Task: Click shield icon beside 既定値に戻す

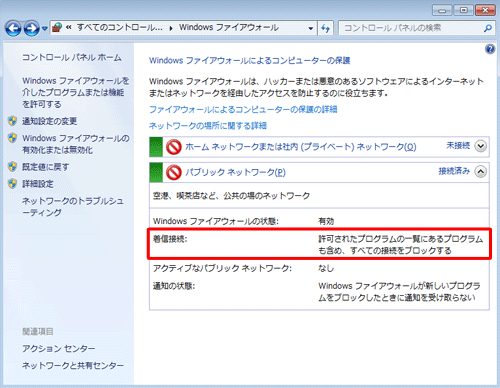Action: coord(13,166)
